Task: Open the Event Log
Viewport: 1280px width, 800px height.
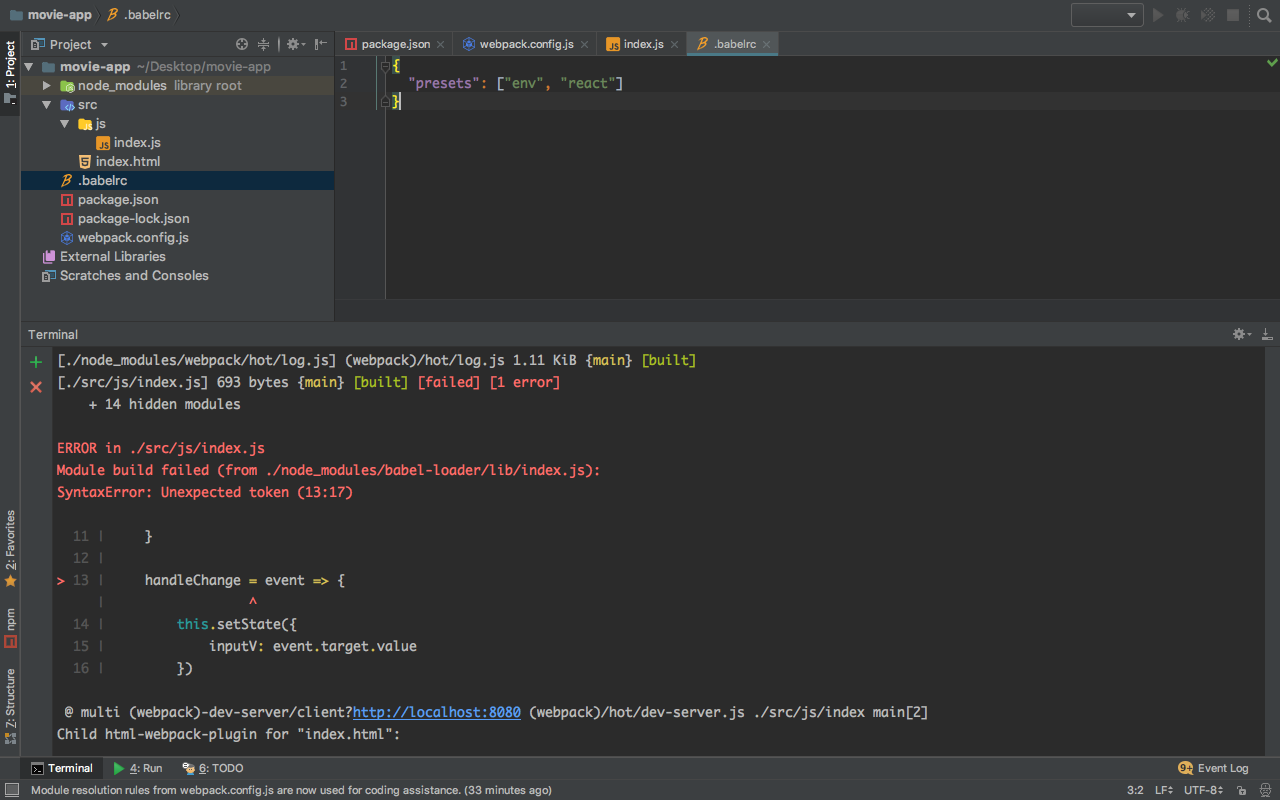Action: pyautogui.click(x=1214, y=768)
